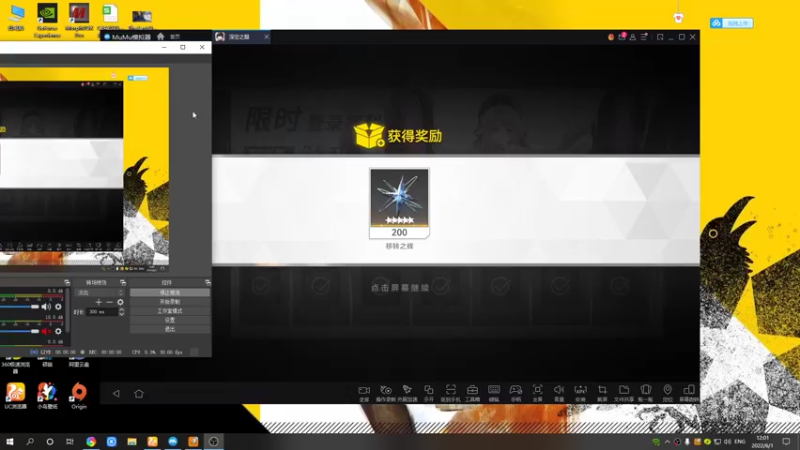Click tap-to-continue text under the reward
800x450 pixels.
pyautogui.click(x=399, y=288)
